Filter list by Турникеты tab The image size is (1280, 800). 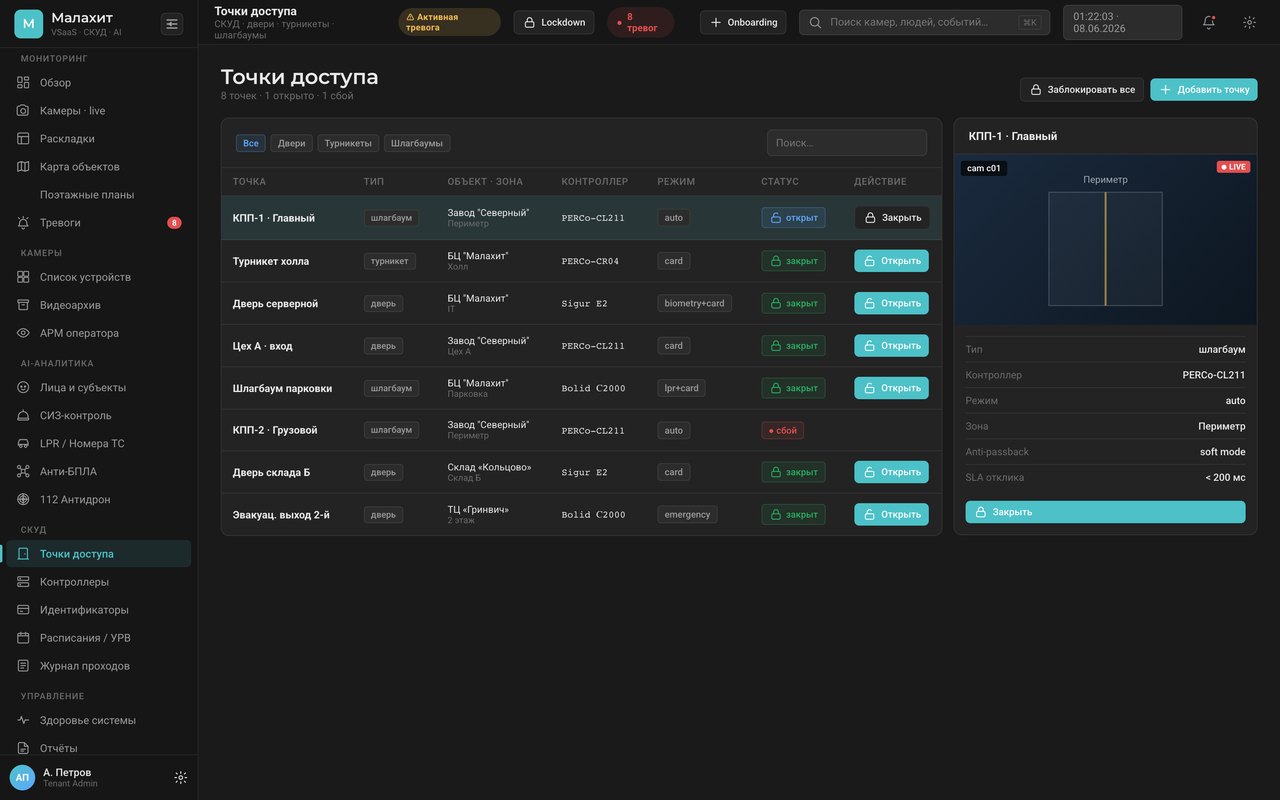pyautogui.click(x=348, y=143)
